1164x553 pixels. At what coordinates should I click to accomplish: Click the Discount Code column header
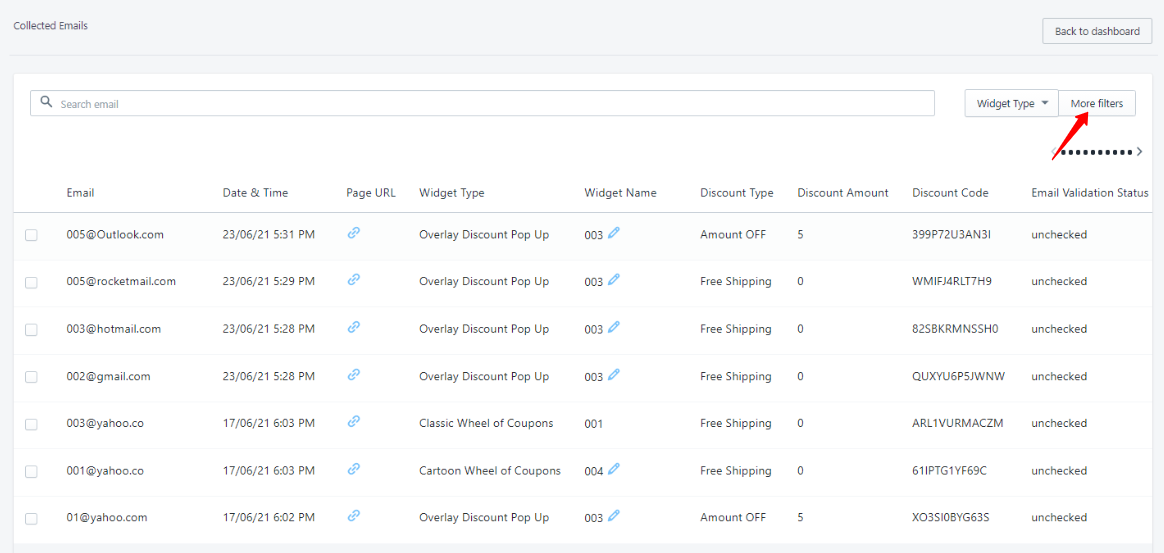click(950, 193)
